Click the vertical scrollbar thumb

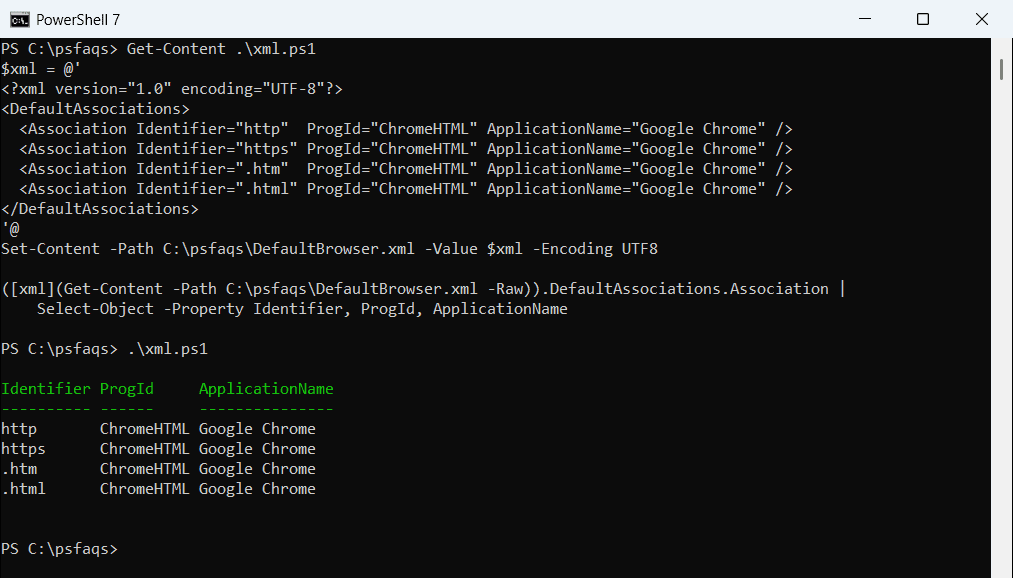(x=1001, y=69)
